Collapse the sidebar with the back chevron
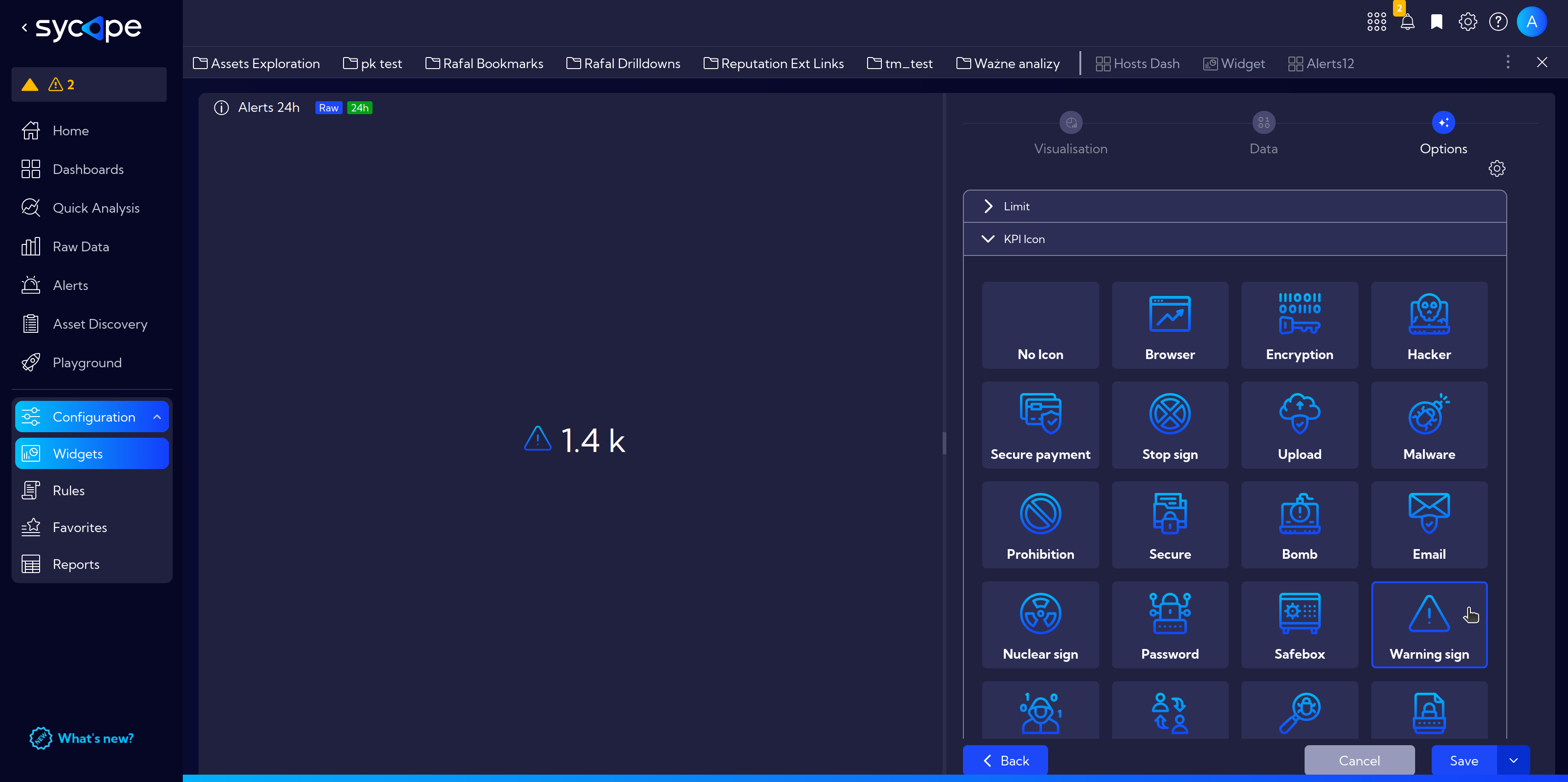The width and height of the screenshot is (1568, 782). 24,27
